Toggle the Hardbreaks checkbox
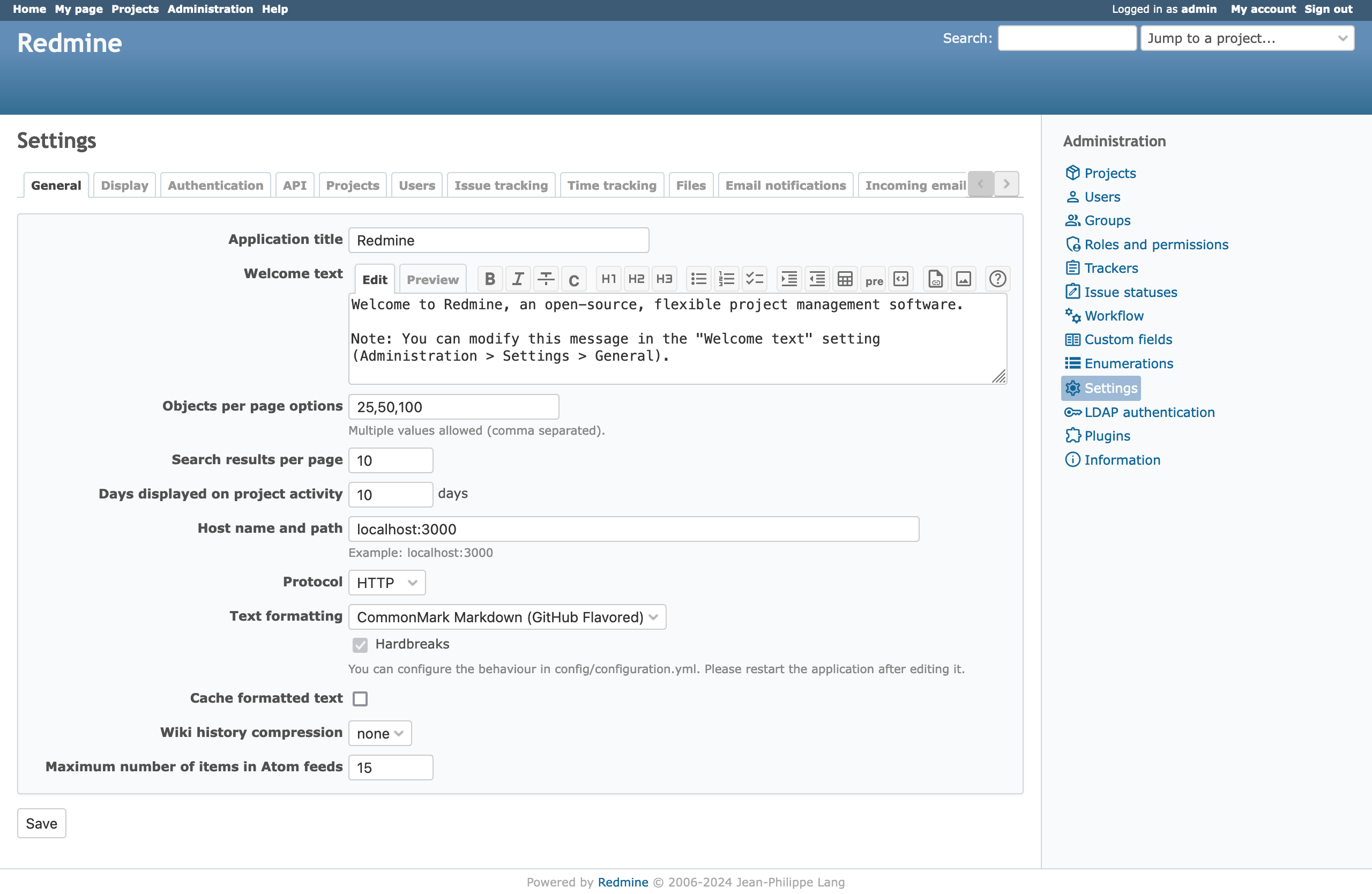The width and height of the screenshot is (1372, 894). pyautogui.click(x=360, y=645)
